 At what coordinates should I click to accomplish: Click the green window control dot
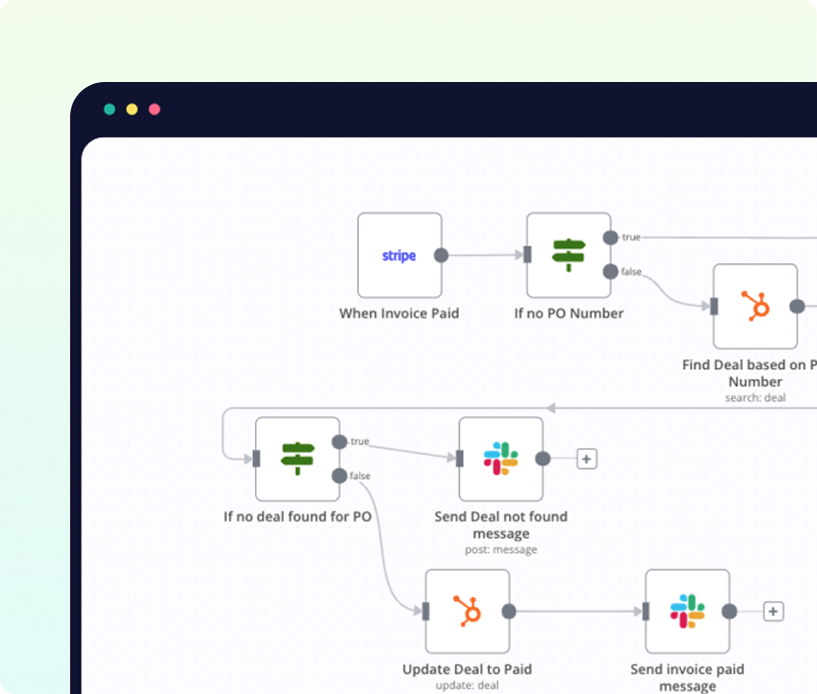(109, 109)
